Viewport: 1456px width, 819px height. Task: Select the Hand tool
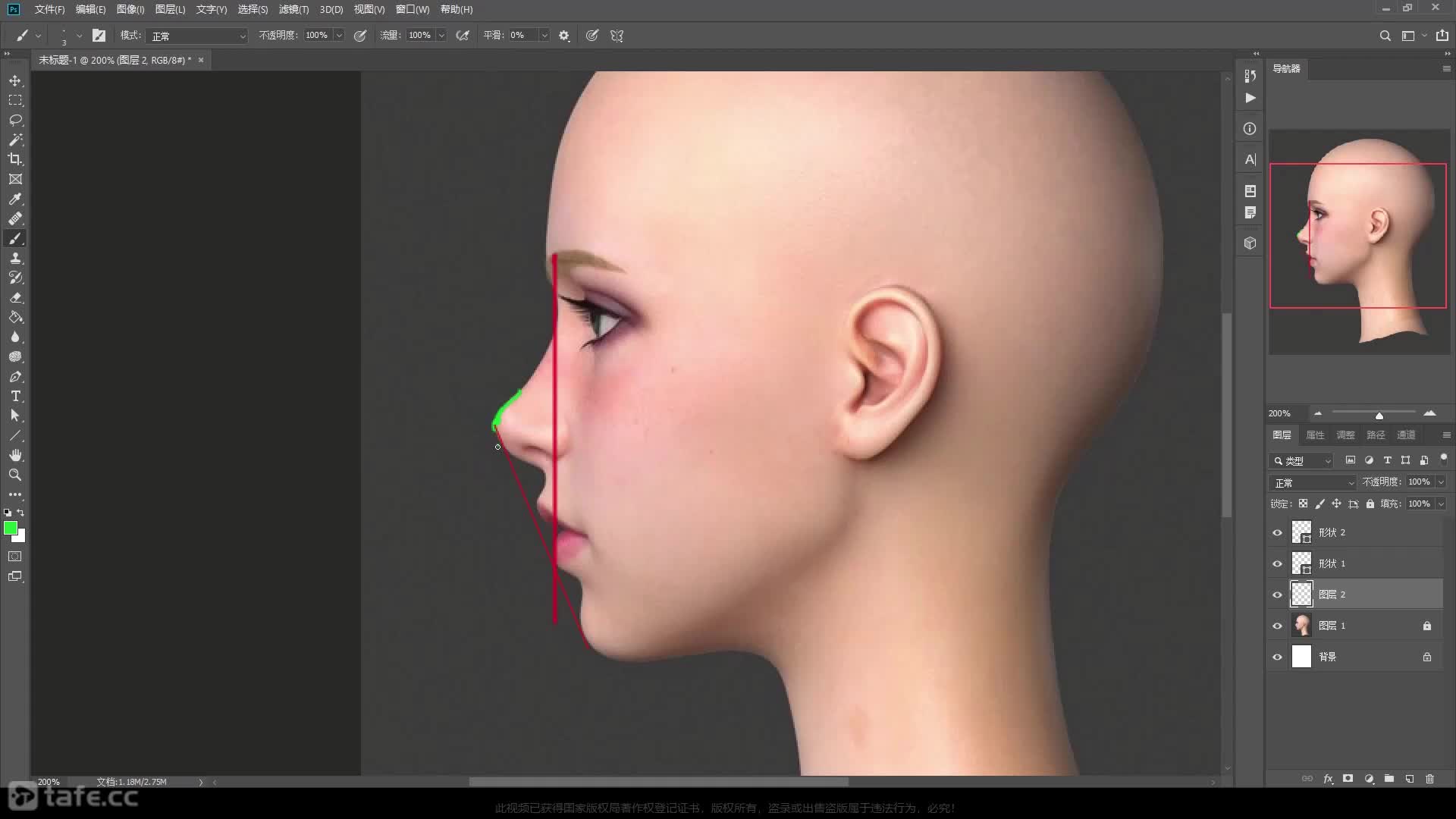click(15, 455)
